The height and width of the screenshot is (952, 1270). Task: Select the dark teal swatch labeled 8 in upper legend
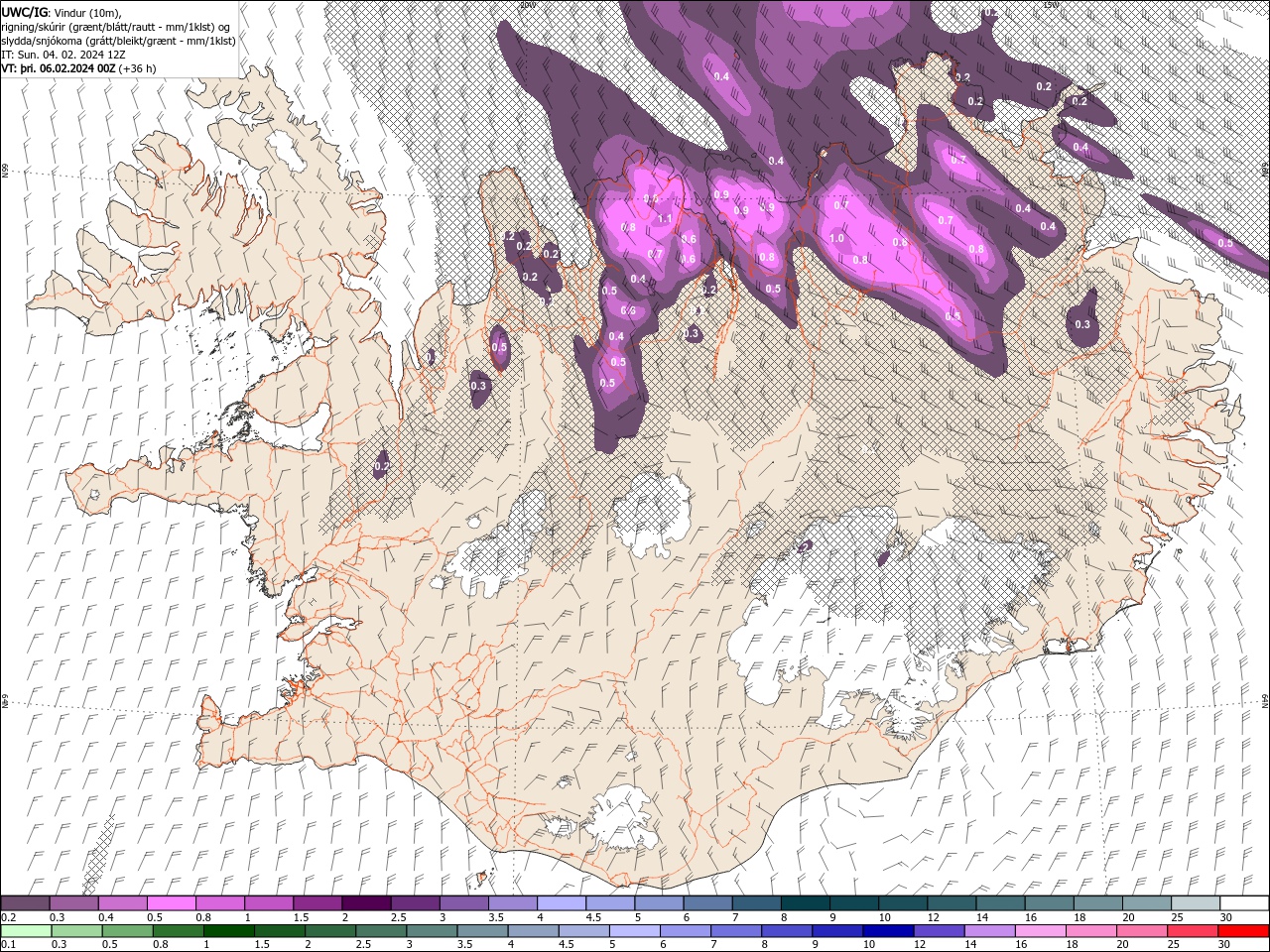pyautogui.click(x=806, y=902)
